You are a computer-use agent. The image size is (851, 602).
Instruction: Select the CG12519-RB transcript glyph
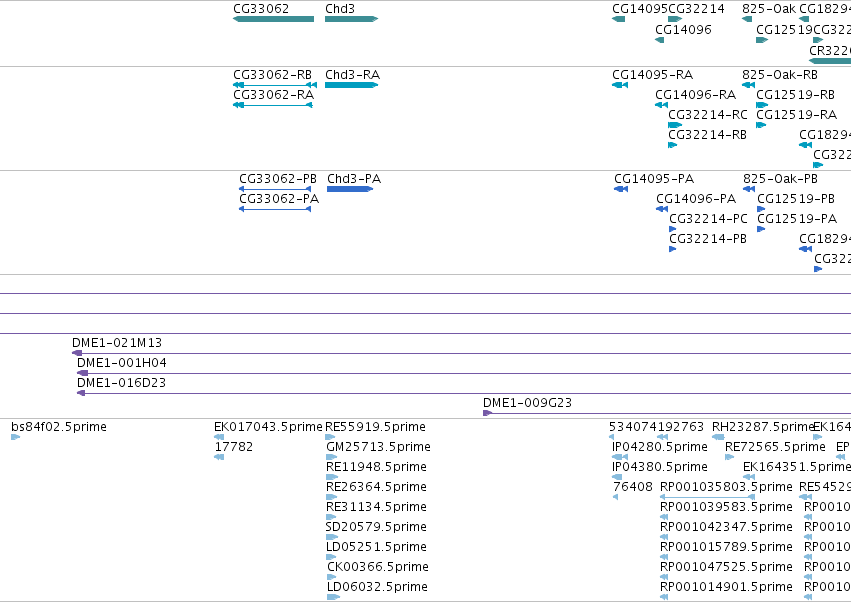(x=762, y=105)
